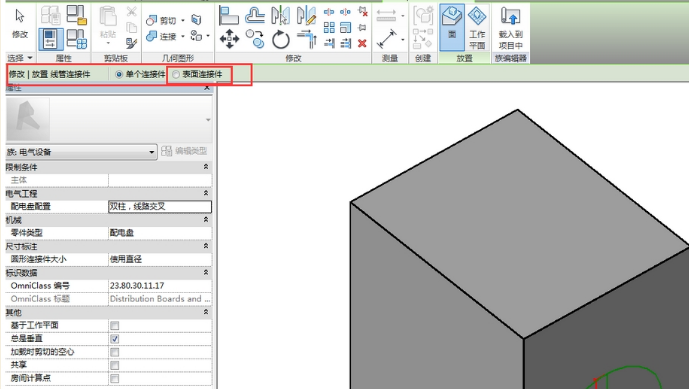Collapse the 标识数据 section
The height and width of the screenshot is (389, 689).
point(206,273)
